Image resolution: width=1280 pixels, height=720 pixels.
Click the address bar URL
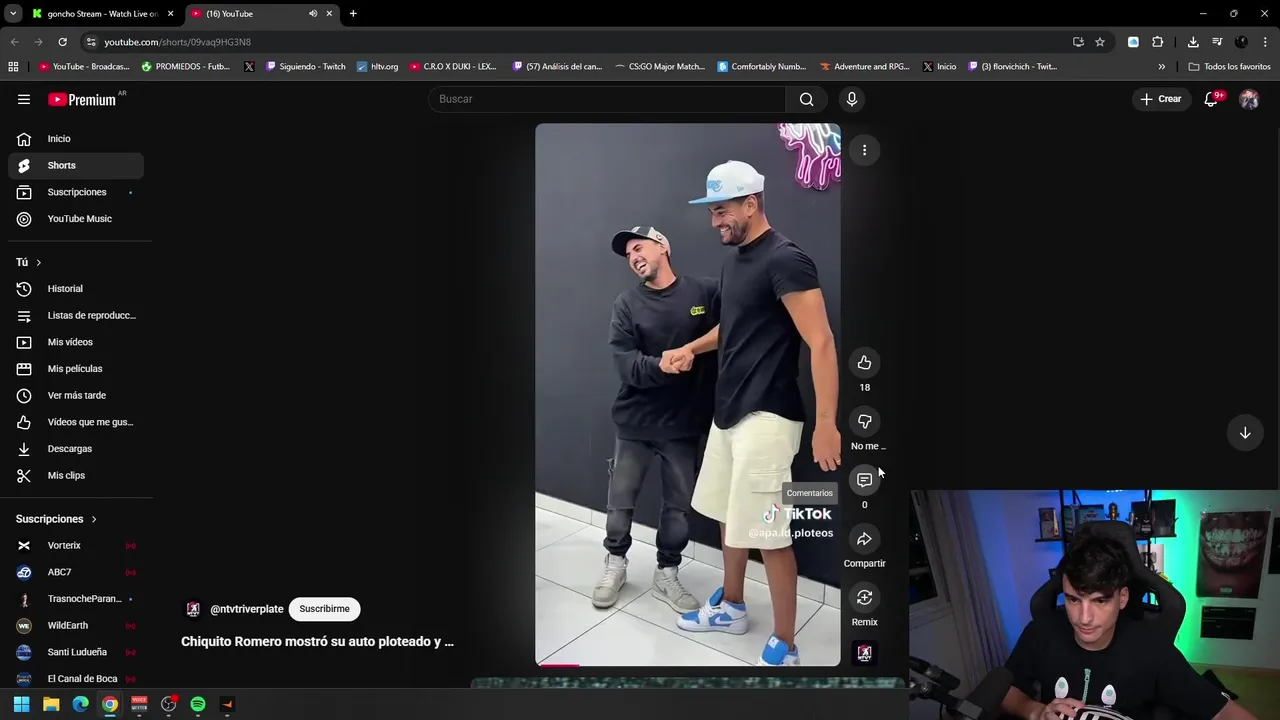click(177, 42)
